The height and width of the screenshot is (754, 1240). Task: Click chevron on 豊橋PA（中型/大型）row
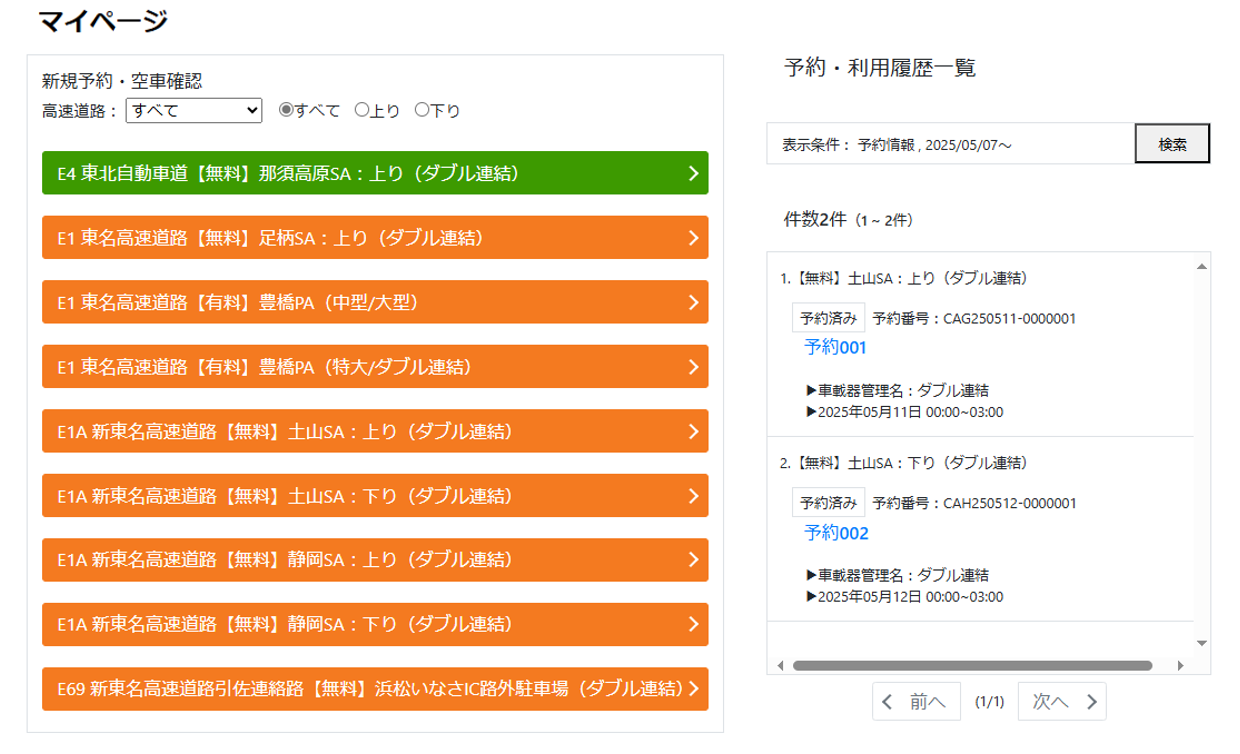694,302
